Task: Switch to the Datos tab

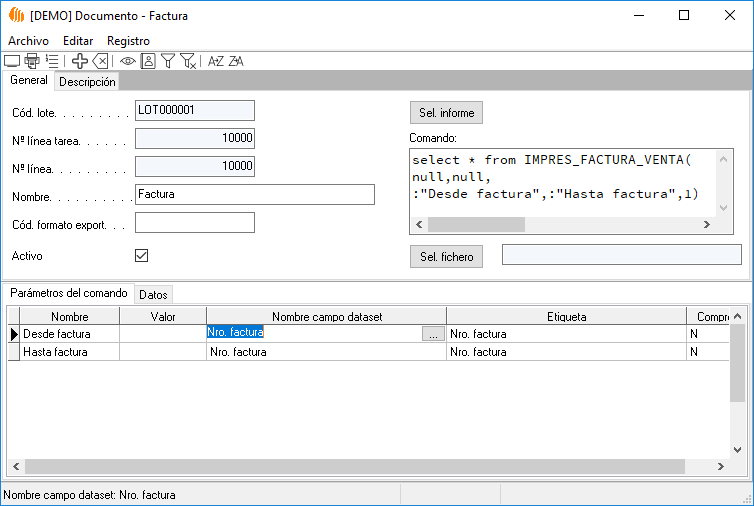Action: tap(153, 294)
